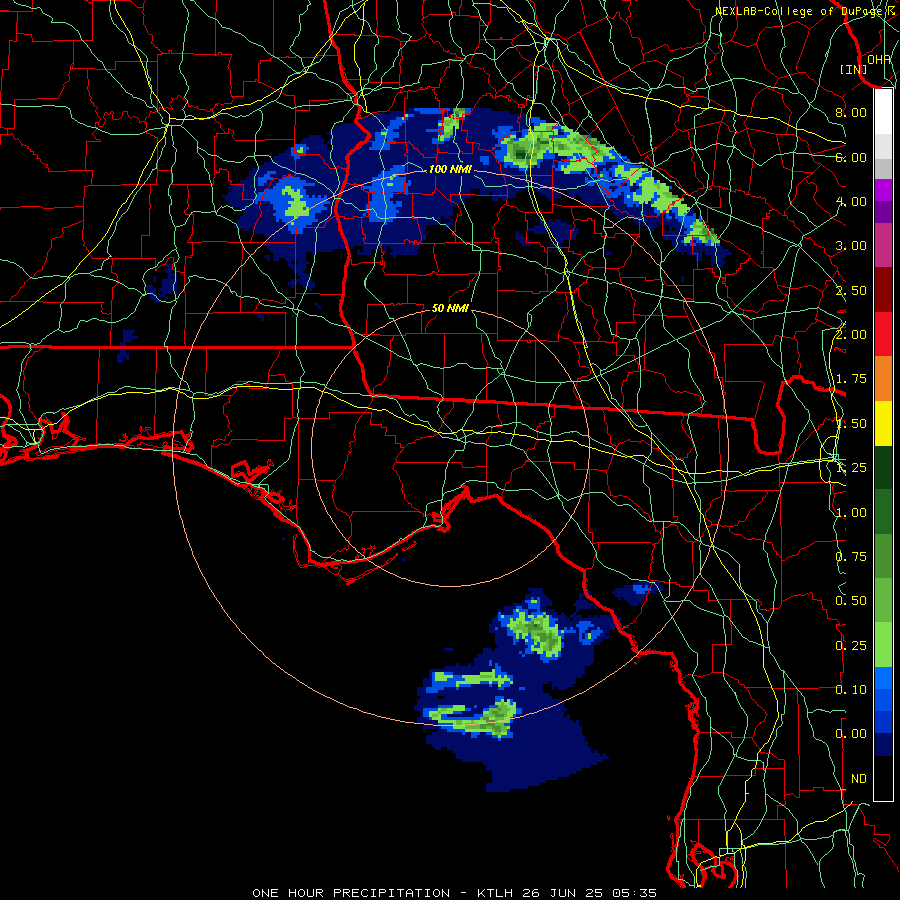Select the ND legend label
This screenshot has height=900, width=900.
point(859,779)
